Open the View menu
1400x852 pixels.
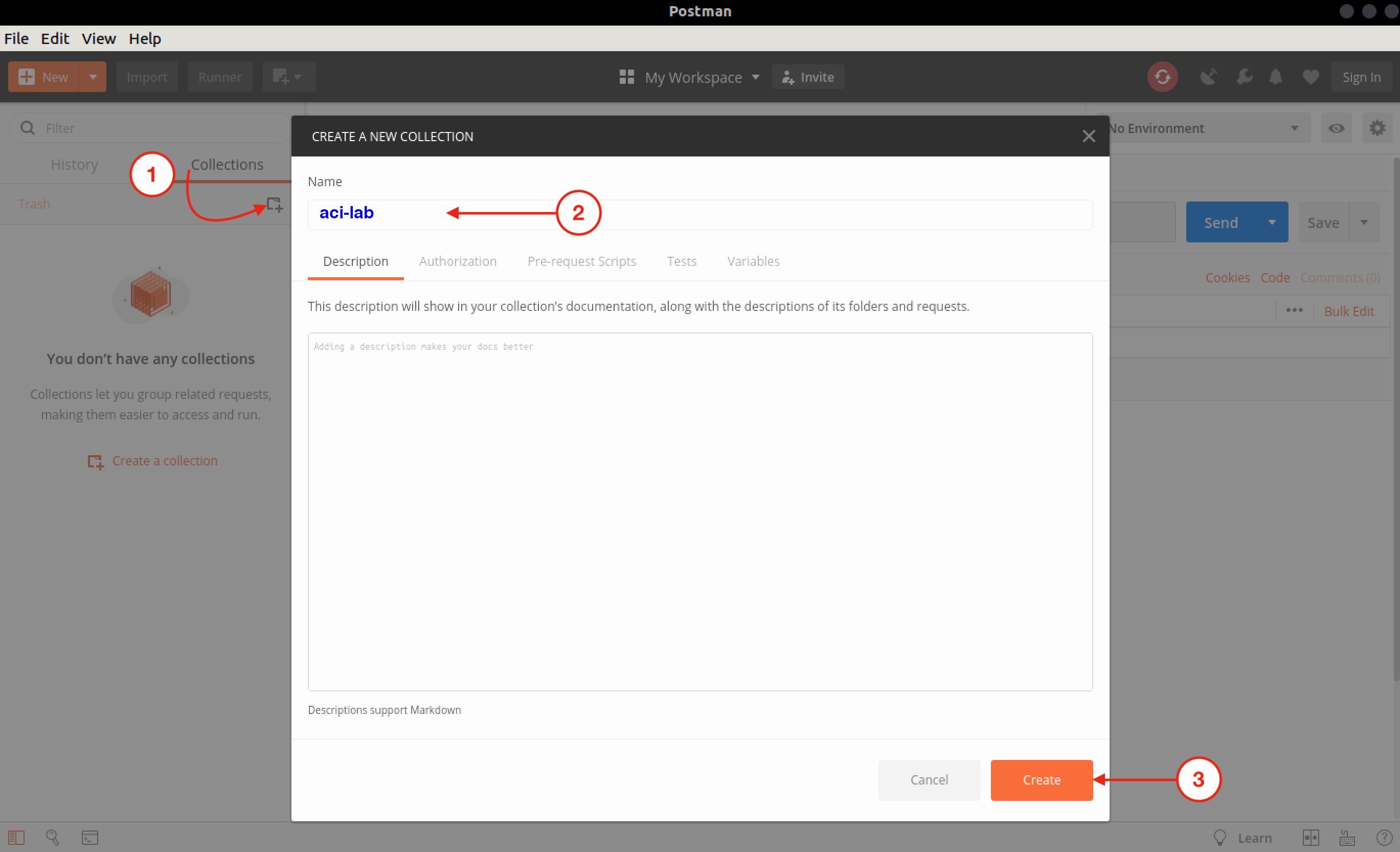pyautogui.click(x=98, y=39)
